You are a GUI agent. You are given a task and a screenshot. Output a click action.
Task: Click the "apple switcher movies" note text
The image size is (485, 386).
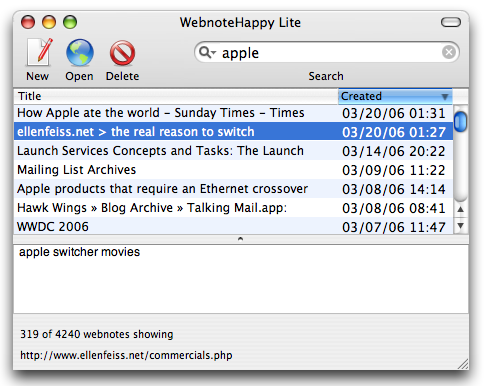79,252
